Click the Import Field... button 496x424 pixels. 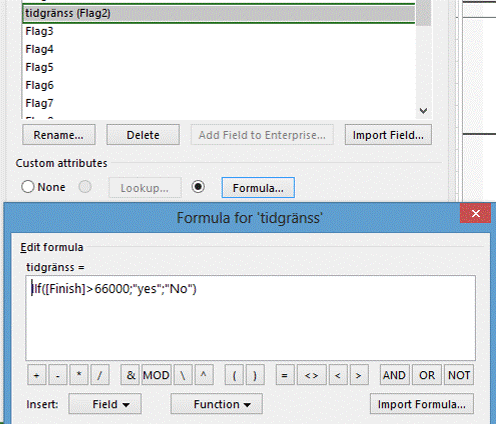pyautogui.click(x=388, y=135)
